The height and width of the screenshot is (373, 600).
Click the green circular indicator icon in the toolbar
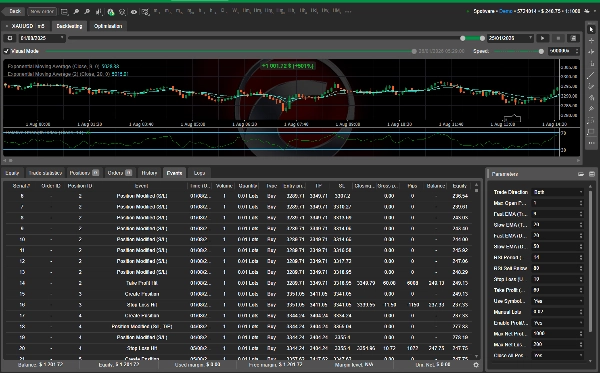pos(111,12)
